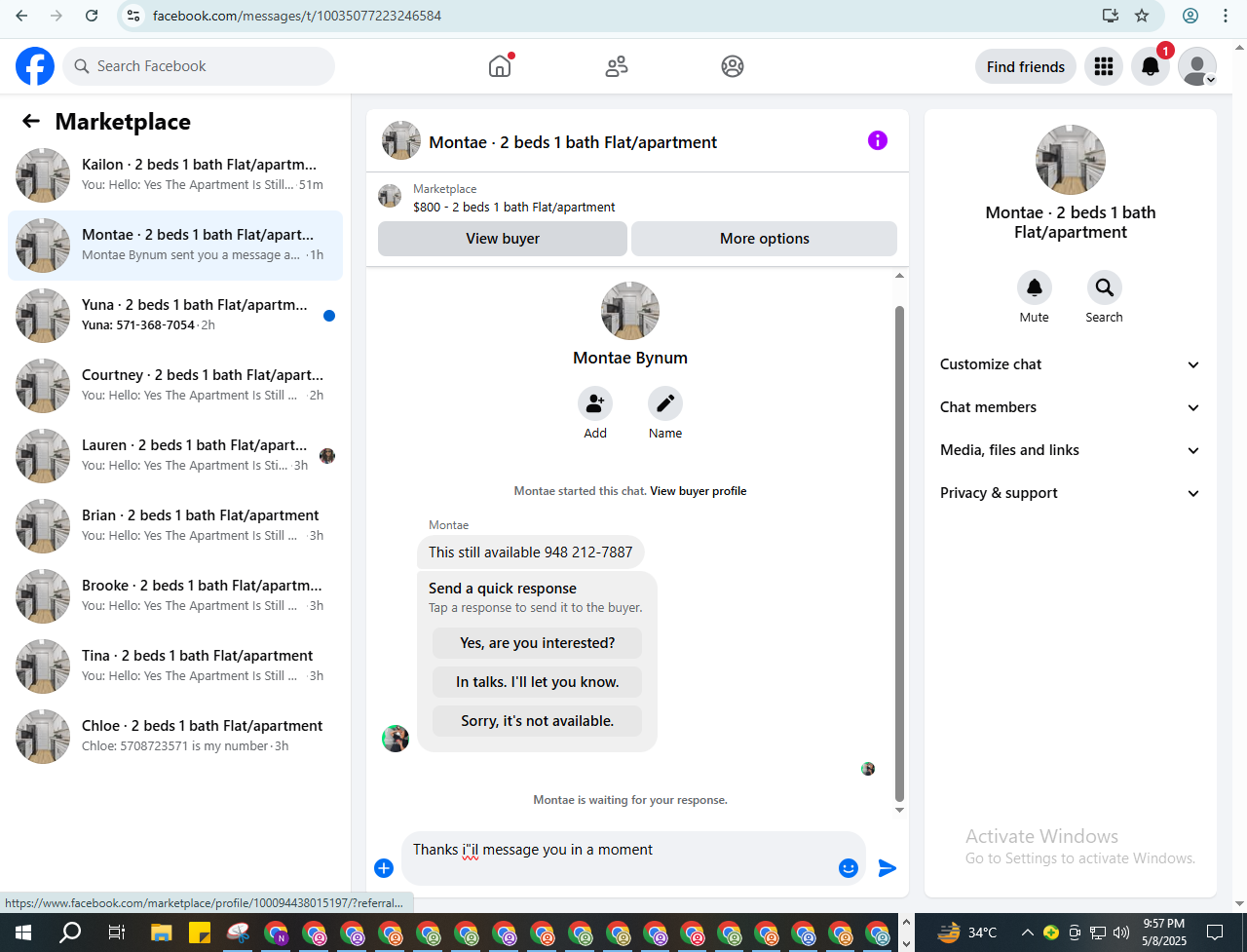Image resolution: width=1247 pixels, height=952 pixels.
Task: Open Sticky Notes from taskbar
Action: coord(200,933)
